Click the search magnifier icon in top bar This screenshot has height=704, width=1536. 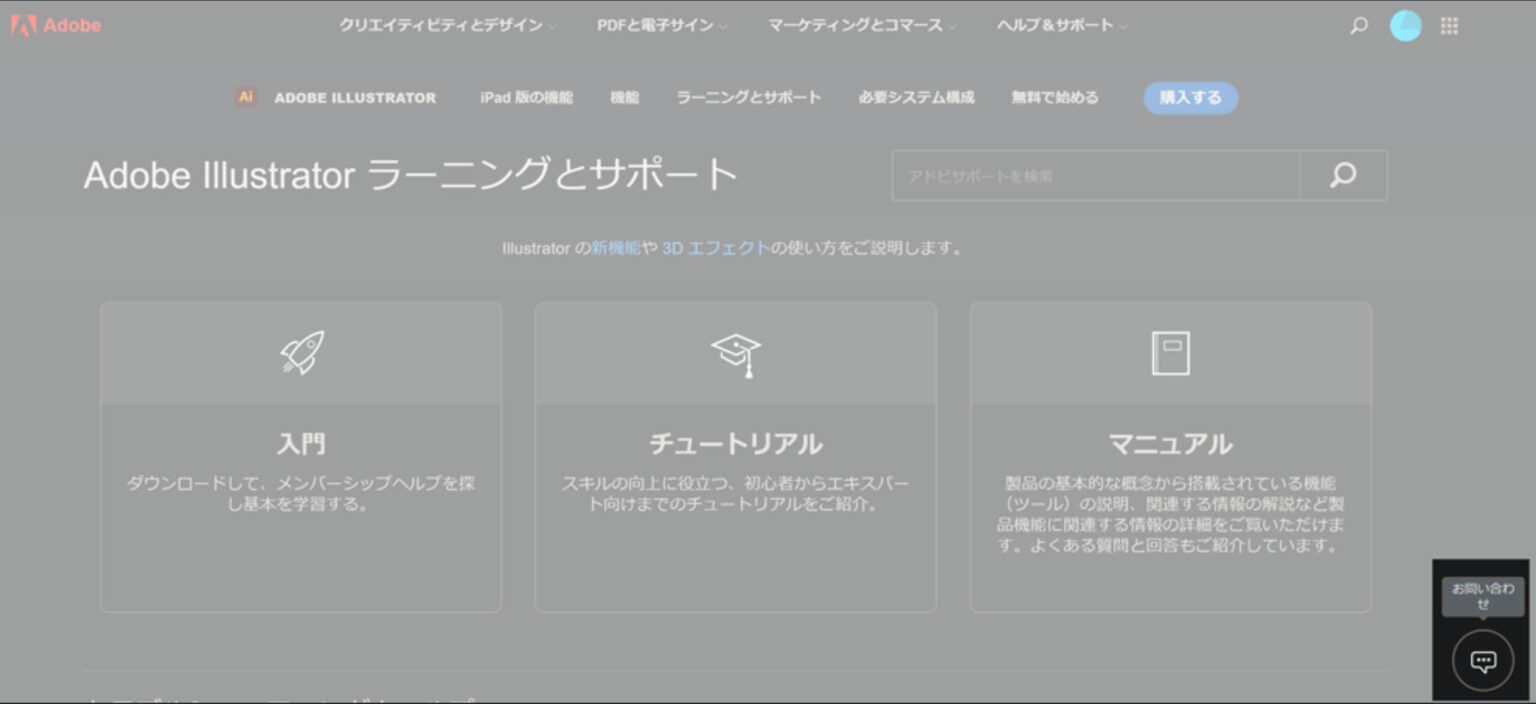1358,26
